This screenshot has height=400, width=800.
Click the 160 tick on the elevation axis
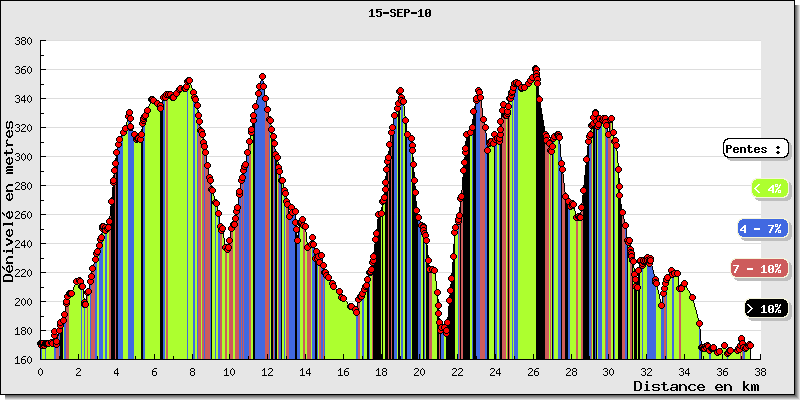[24, 359]
